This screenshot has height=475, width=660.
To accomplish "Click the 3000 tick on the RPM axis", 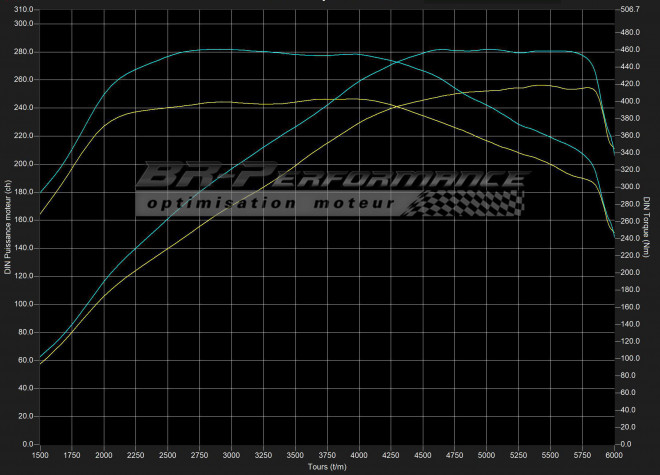I will (231, 456).
